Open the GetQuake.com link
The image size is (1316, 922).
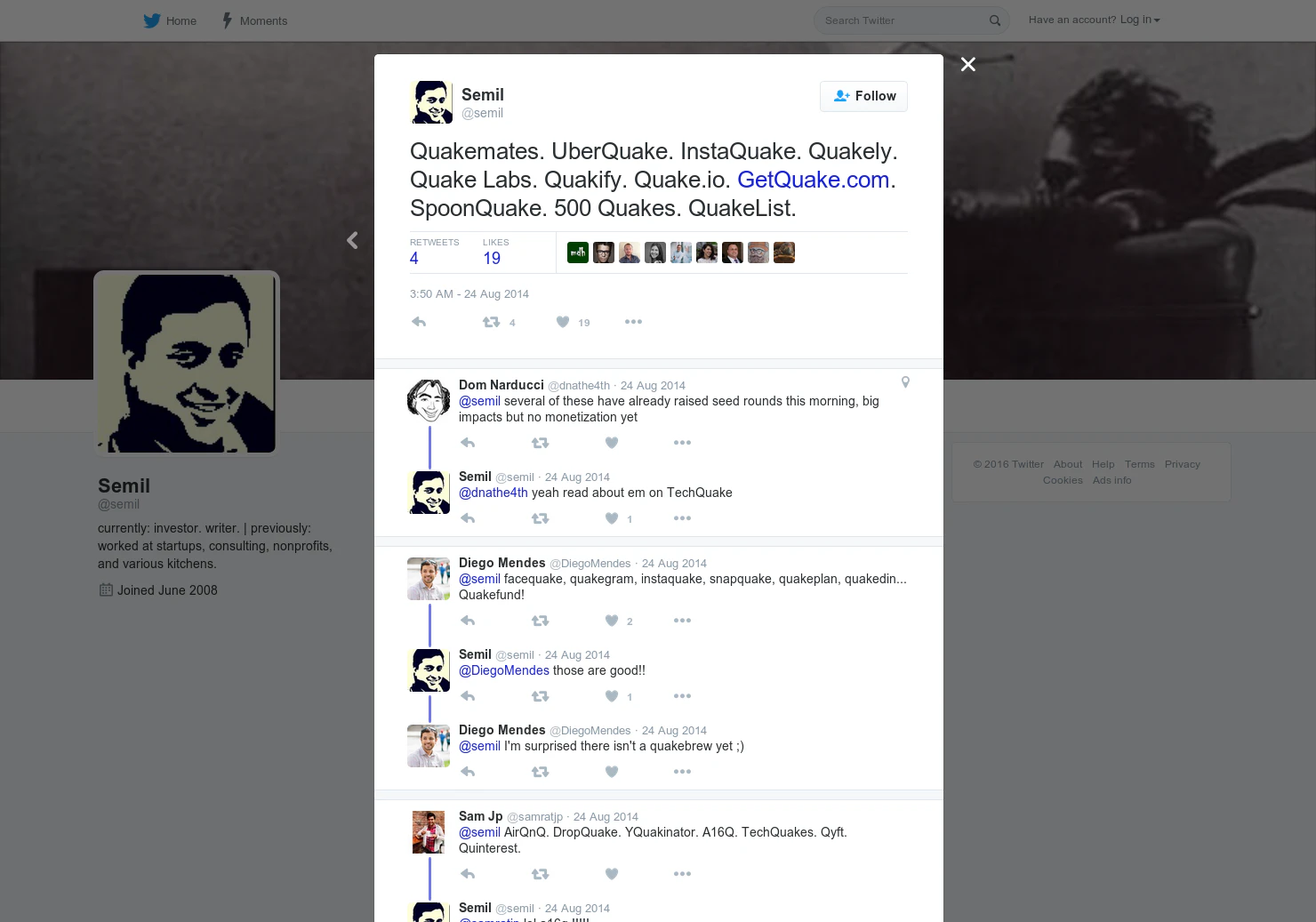(814, 180)
